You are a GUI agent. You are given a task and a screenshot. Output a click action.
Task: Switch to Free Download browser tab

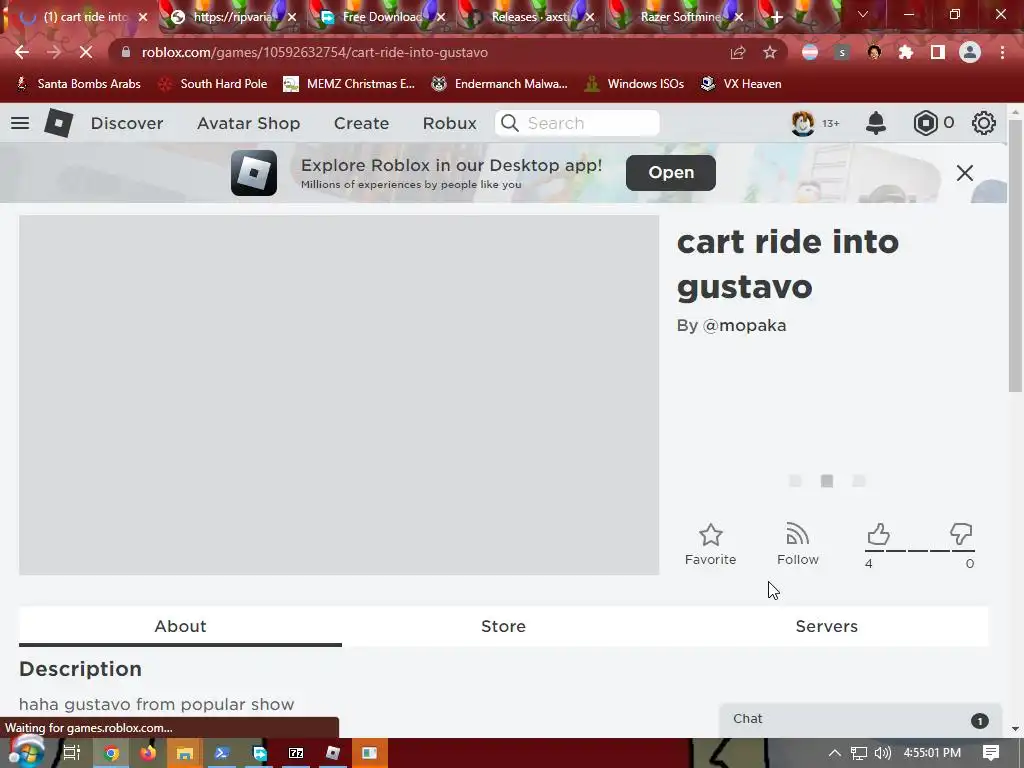point(383,17)
